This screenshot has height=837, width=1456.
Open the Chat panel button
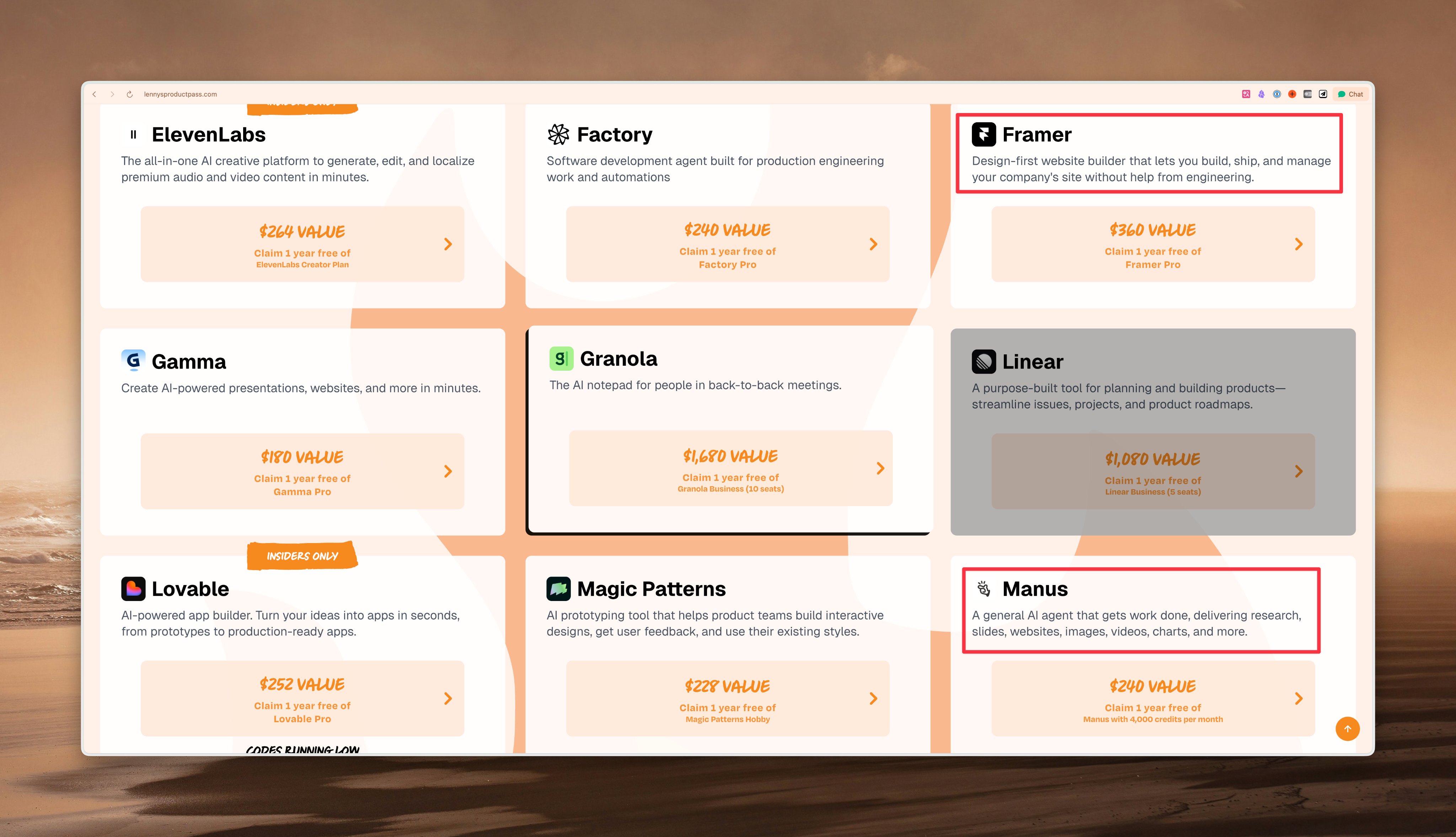point(1351,94)
